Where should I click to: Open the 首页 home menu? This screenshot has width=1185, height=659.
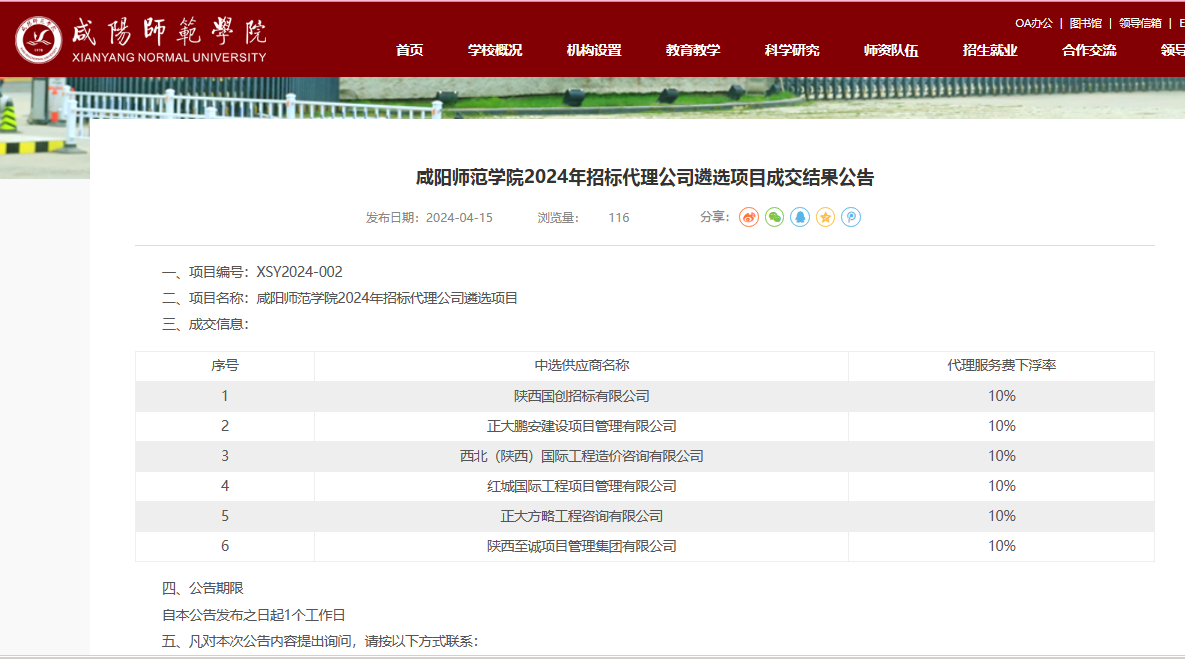click(x=409, y=50)
